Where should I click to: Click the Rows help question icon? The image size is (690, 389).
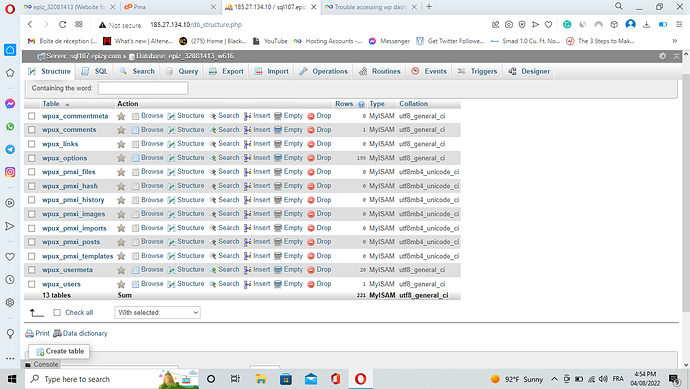[x=361, y=104]
